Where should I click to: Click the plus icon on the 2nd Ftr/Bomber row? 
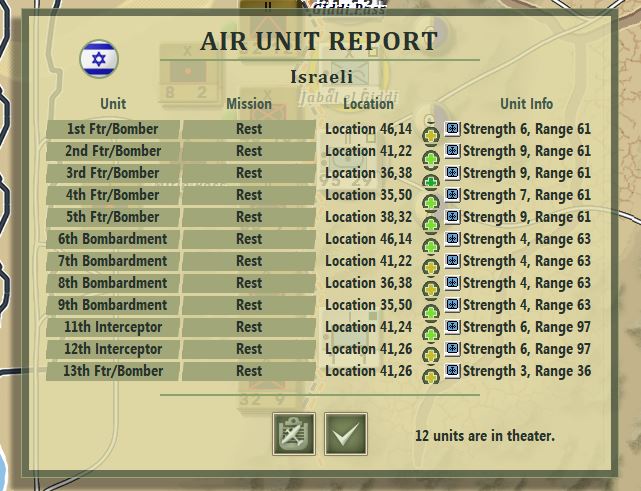click(x=430, y=157)
